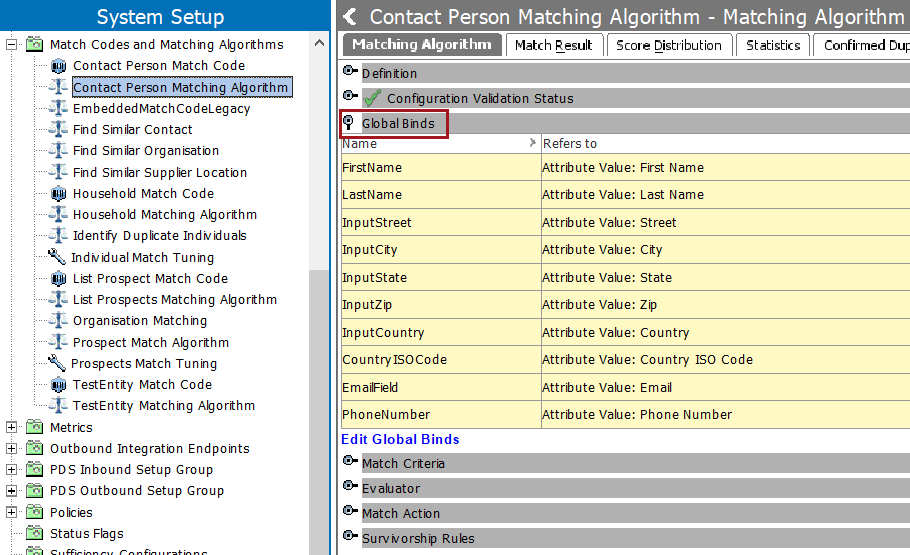Collapse Match Codes and Matching Algorithms node
Viewport: 910px width, 555px height.
tap(12, 45)
